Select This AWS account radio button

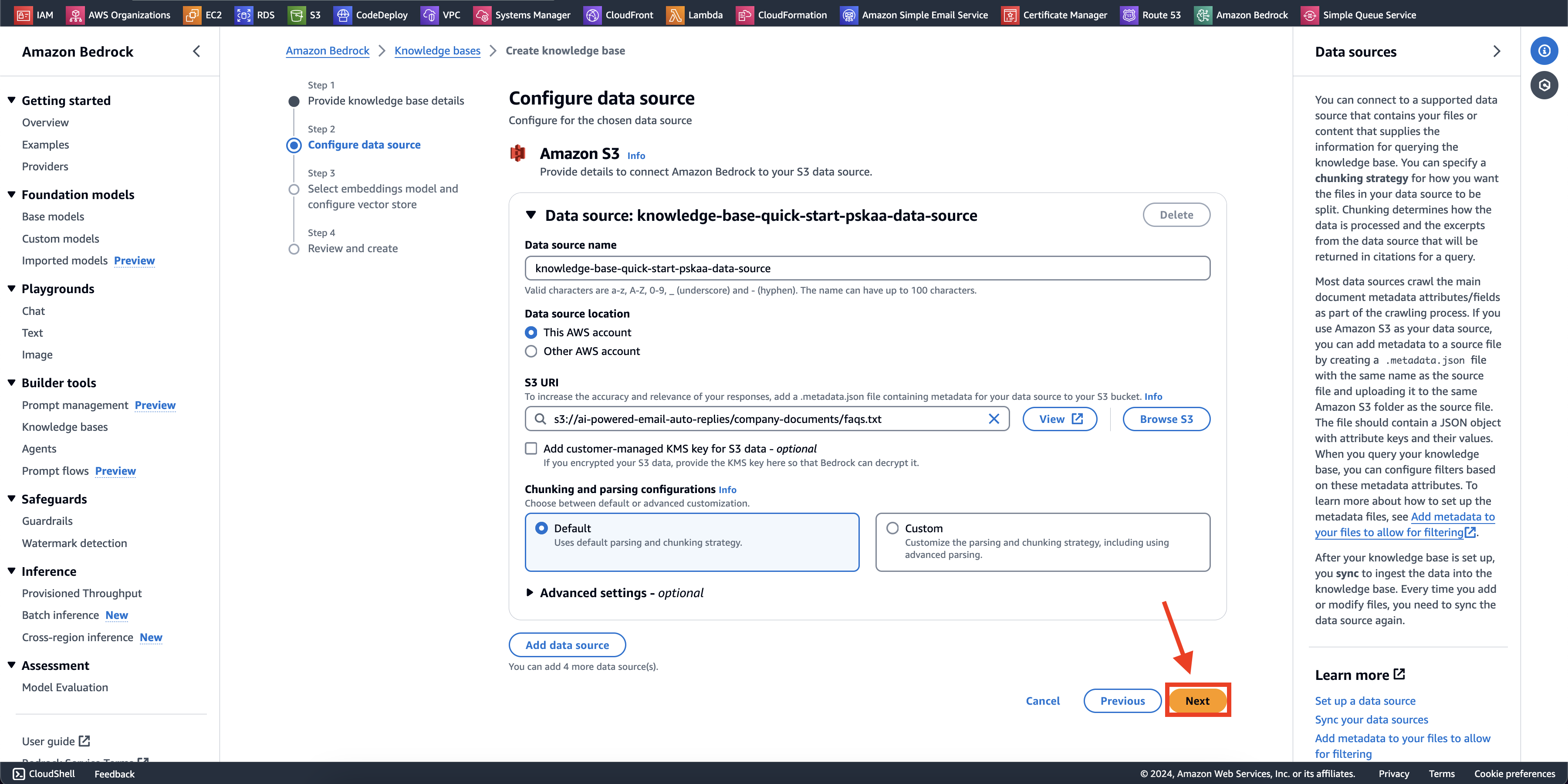coord(531,332)
